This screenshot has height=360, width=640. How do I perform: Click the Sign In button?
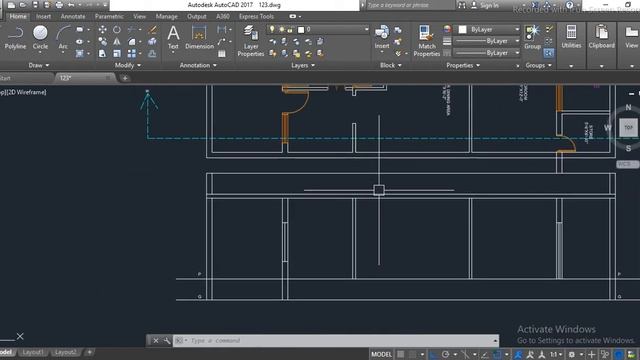click(x=486, y=5)
